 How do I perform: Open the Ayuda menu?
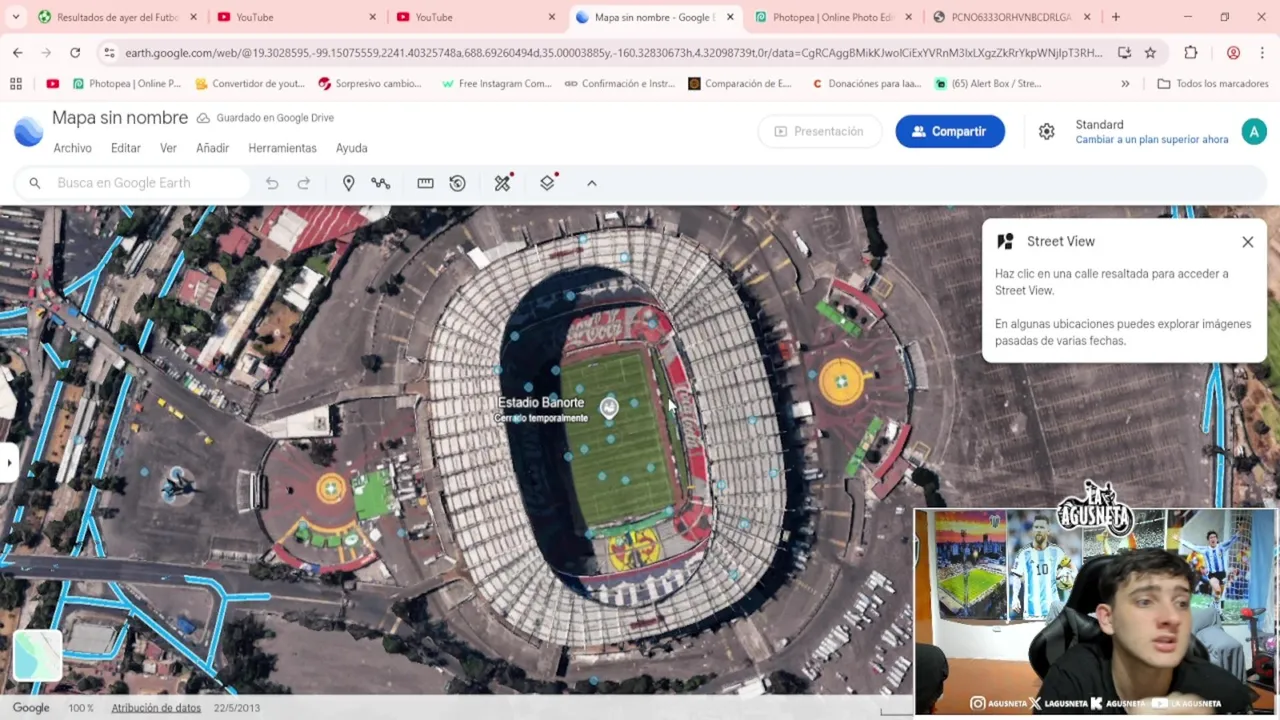coord(351,148)
